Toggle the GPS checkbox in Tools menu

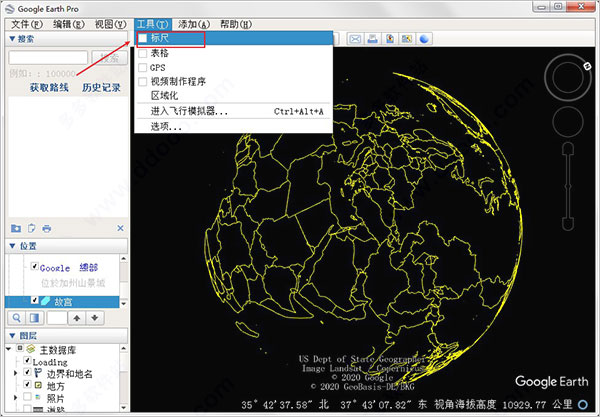[142, 68]
